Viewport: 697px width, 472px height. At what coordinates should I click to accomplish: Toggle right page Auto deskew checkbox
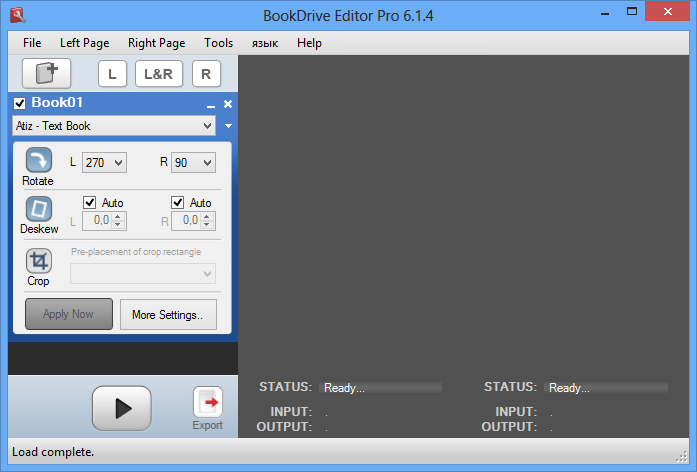pos(177,202)
